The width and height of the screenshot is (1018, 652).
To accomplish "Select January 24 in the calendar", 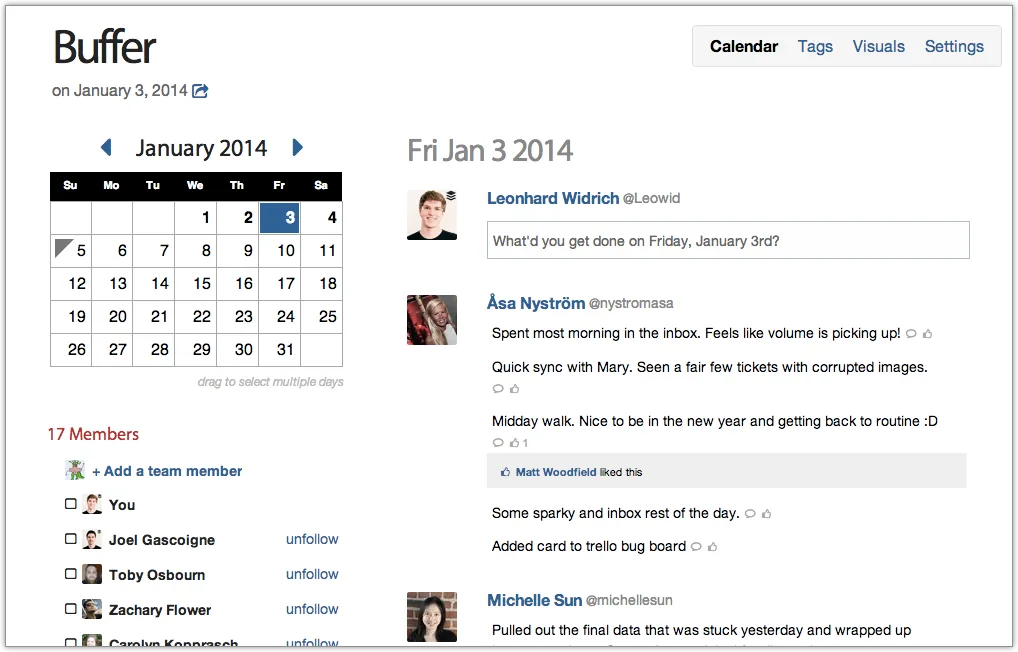I will point(280,317).
